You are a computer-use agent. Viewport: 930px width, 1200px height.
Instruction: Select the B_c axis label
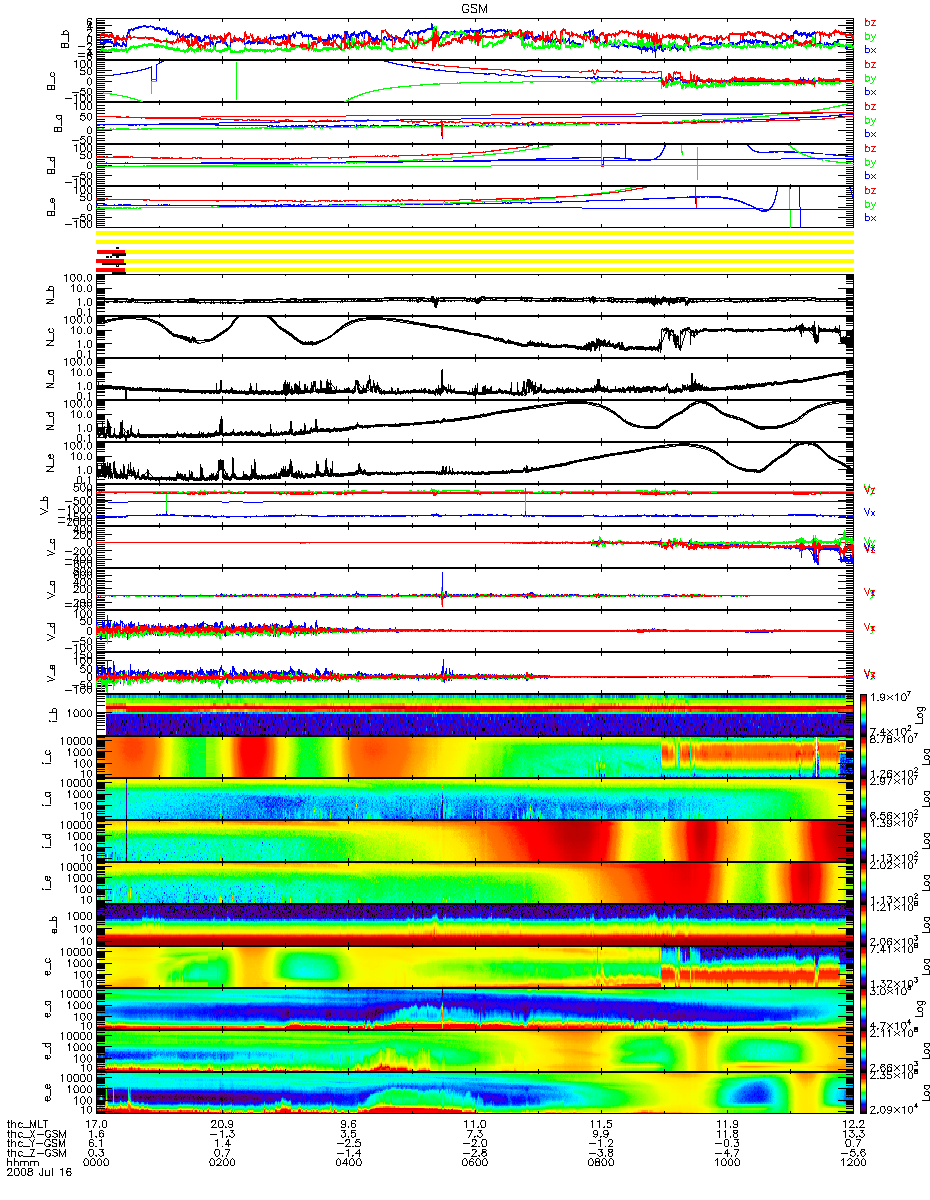(x=49, y=80)
